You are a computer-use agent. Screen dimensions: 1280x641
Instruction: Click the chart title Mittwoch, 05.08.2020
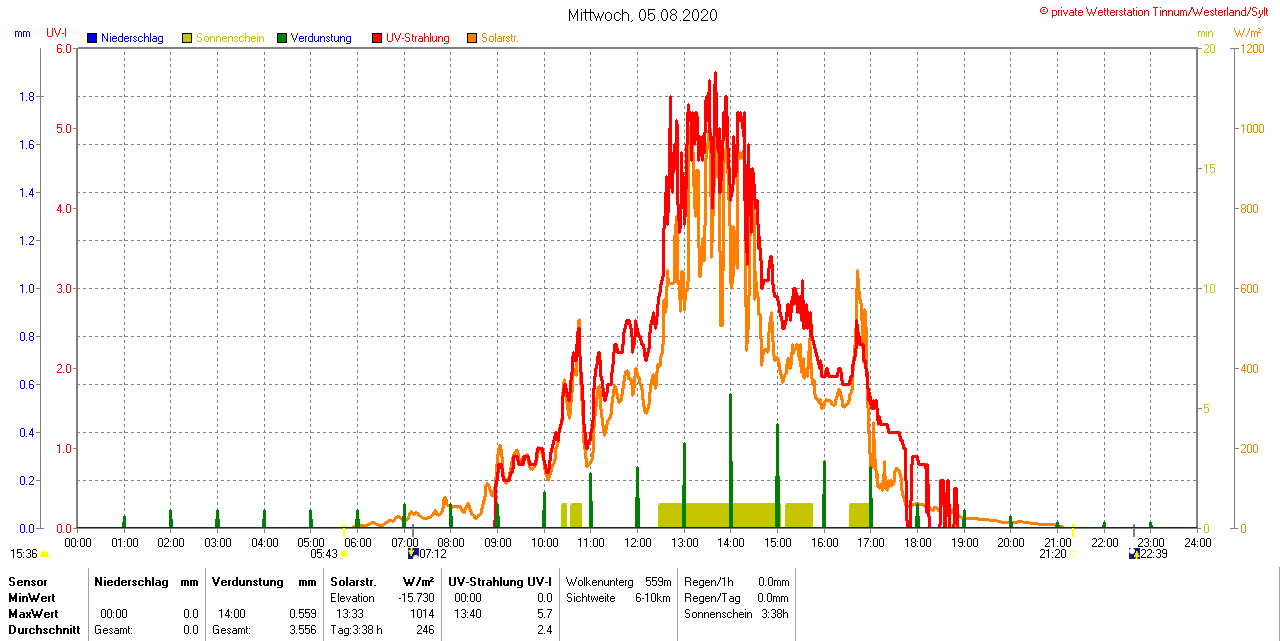pyautogui.click(x=642, y=15)
